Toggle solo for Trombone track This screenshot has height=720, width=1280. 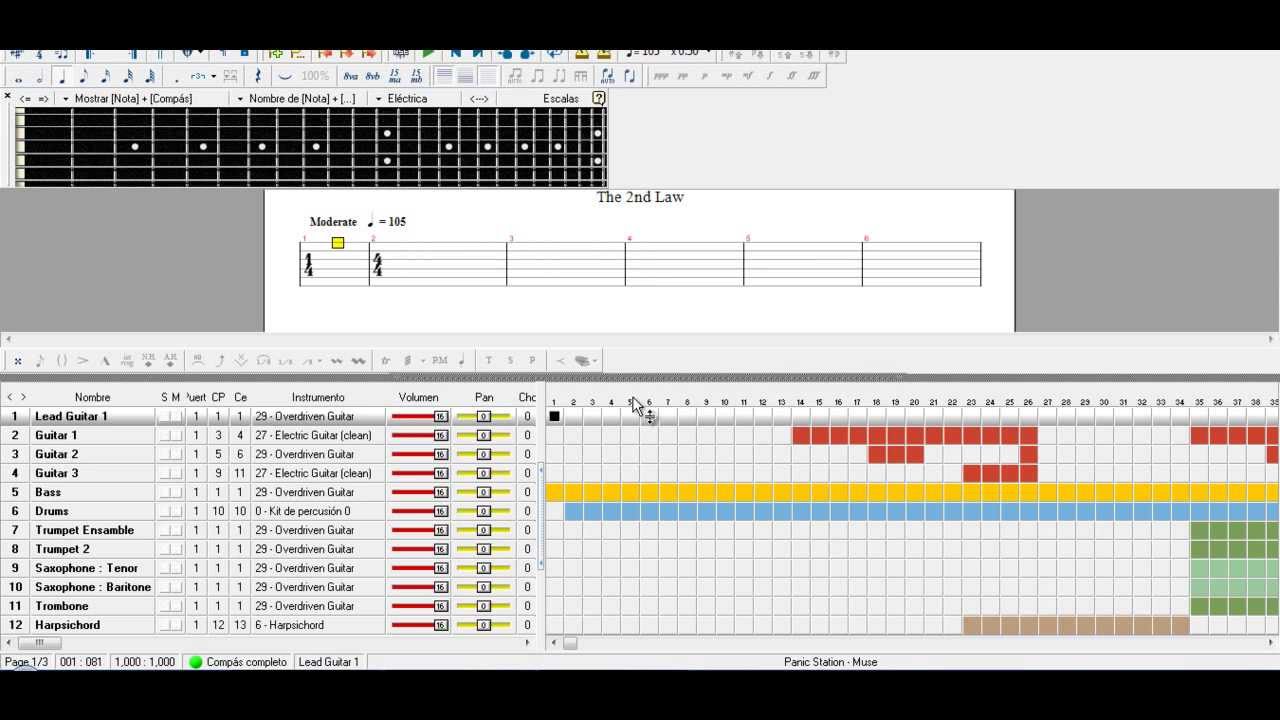point(164,606)
